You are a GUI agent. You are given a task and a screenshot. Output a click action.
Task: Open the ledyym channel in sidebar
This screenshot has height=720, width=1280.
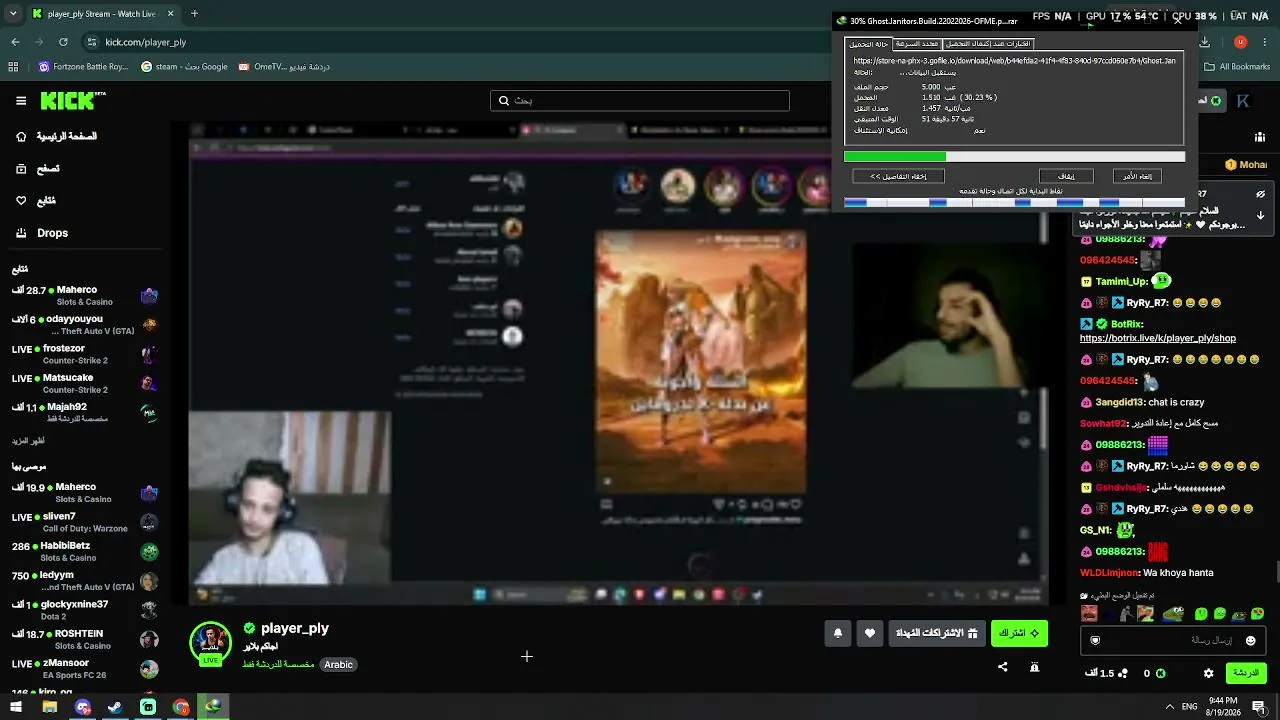85,581
